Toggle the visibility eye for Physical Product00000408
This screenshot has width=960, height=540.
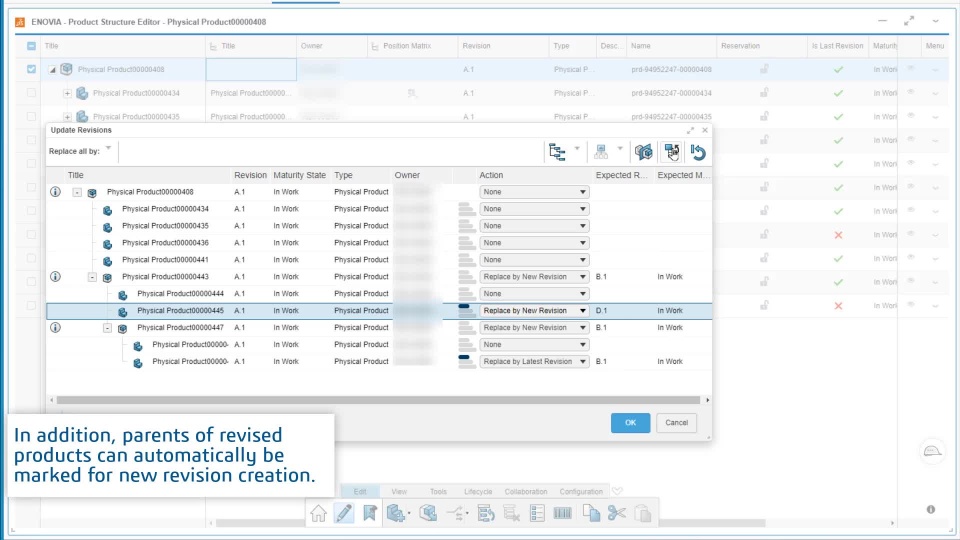click(x=911, y=69)
